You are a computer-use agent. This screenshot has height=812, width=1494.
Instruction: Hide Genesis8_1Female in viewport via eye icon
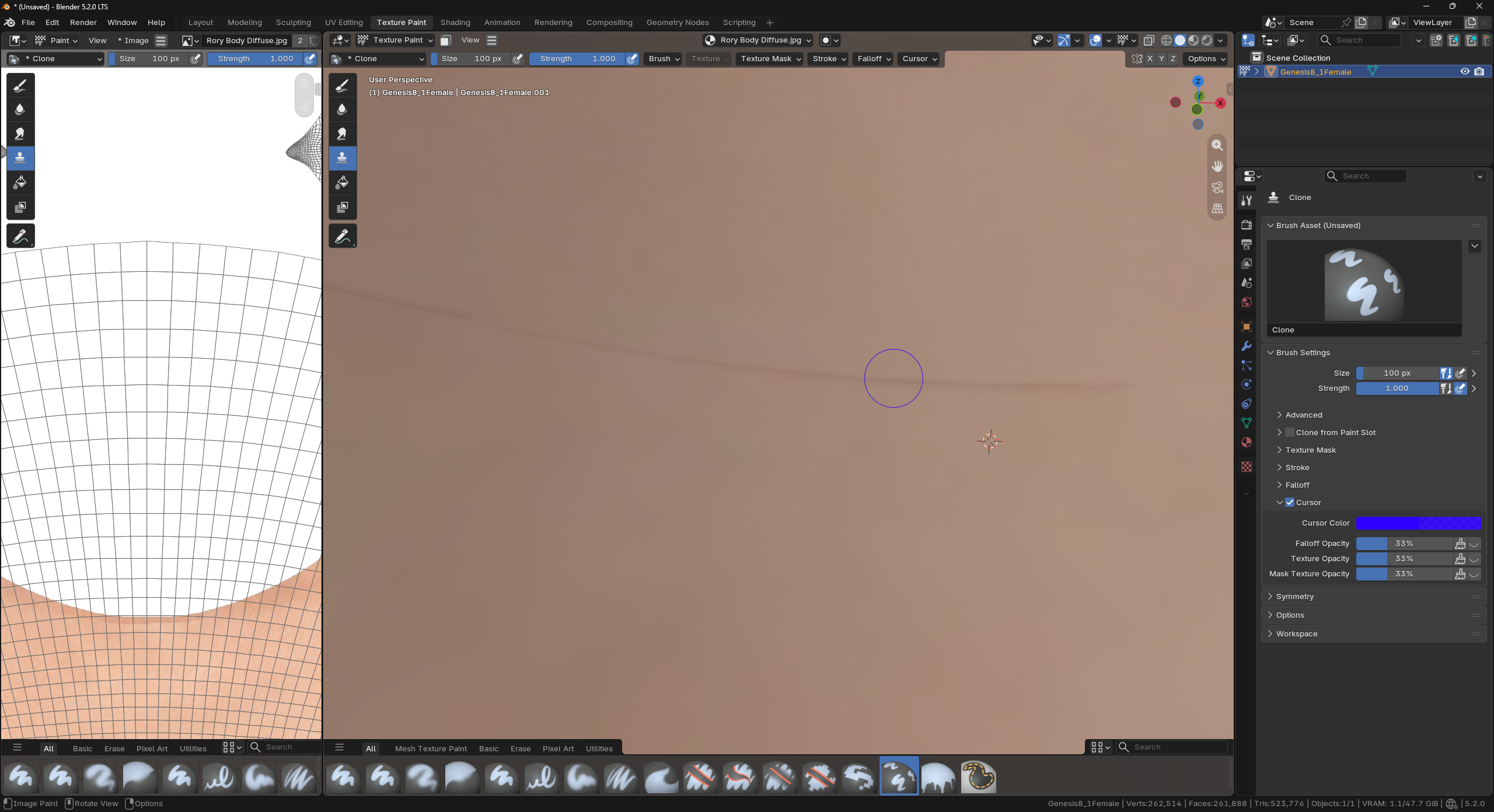(1465, 71)
